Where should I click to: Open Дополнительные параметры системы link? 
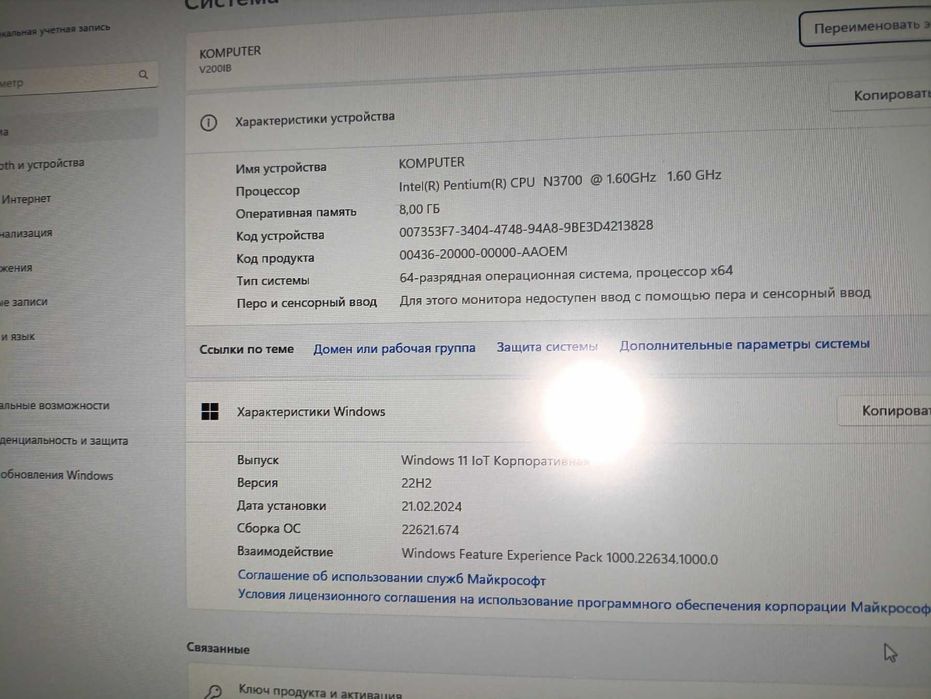(745, 344)
